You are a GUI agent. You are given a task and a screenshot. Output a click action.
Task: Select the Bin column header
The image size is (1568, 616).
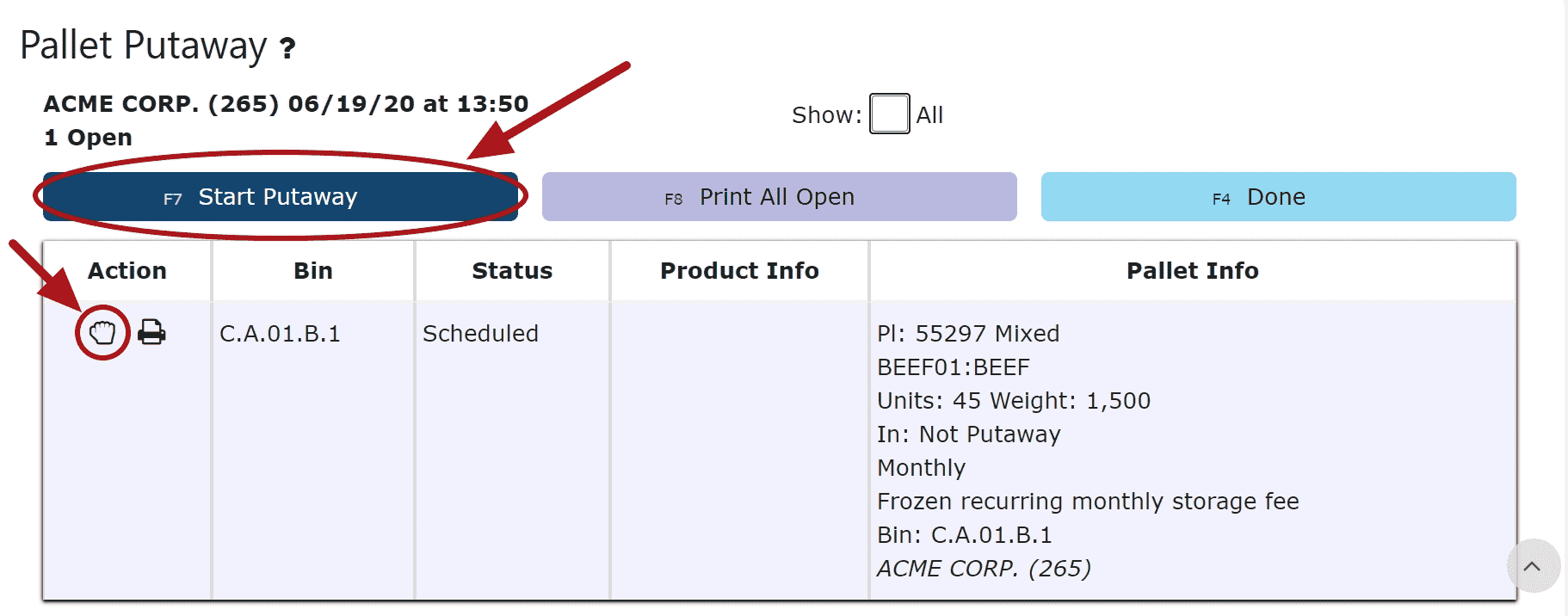(x=313, y=271)
